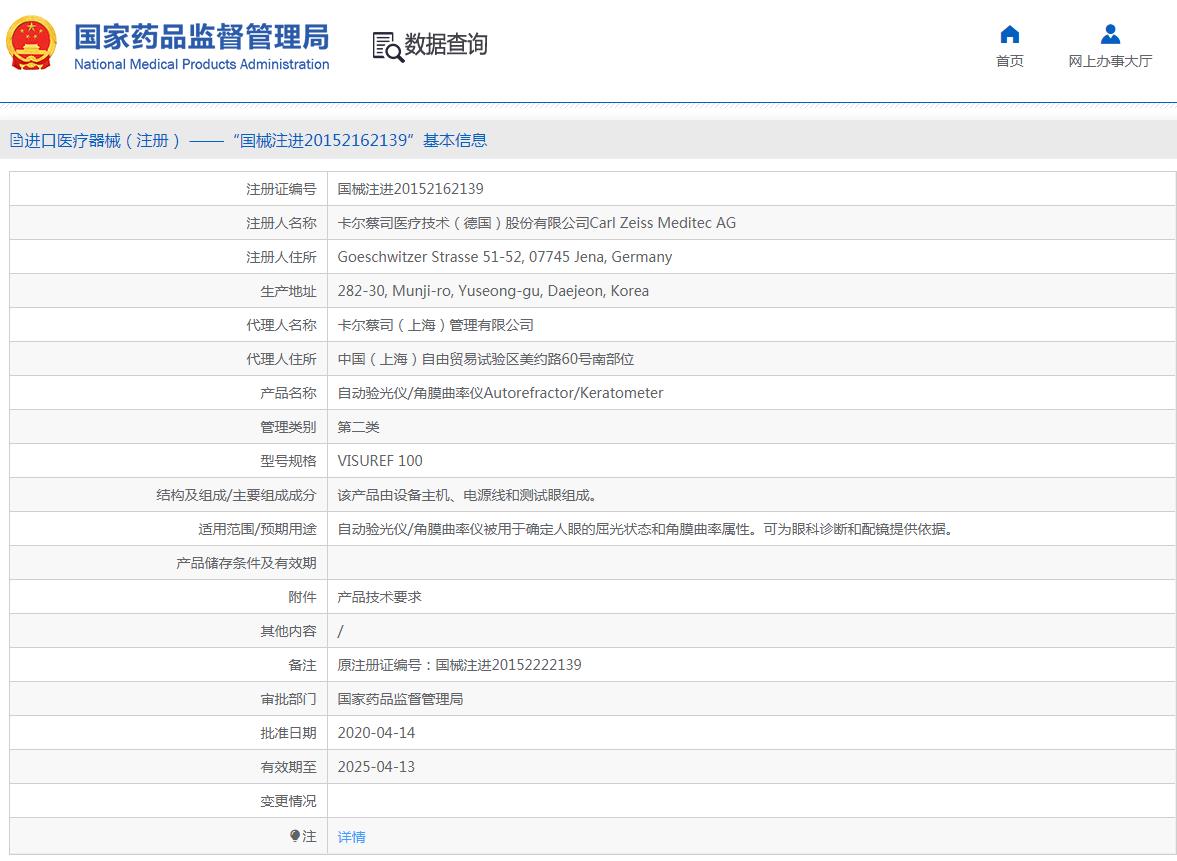Click the 变更情况 row label
The height and width of the screenshot is (861, 1177).
[288, 801]
